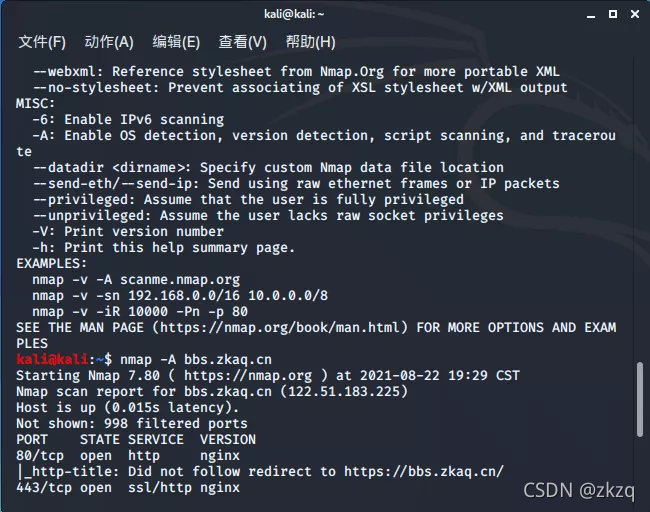The image size is (650, 512).
Task: Open the 查看(V) menu
Action: (243, 42)
